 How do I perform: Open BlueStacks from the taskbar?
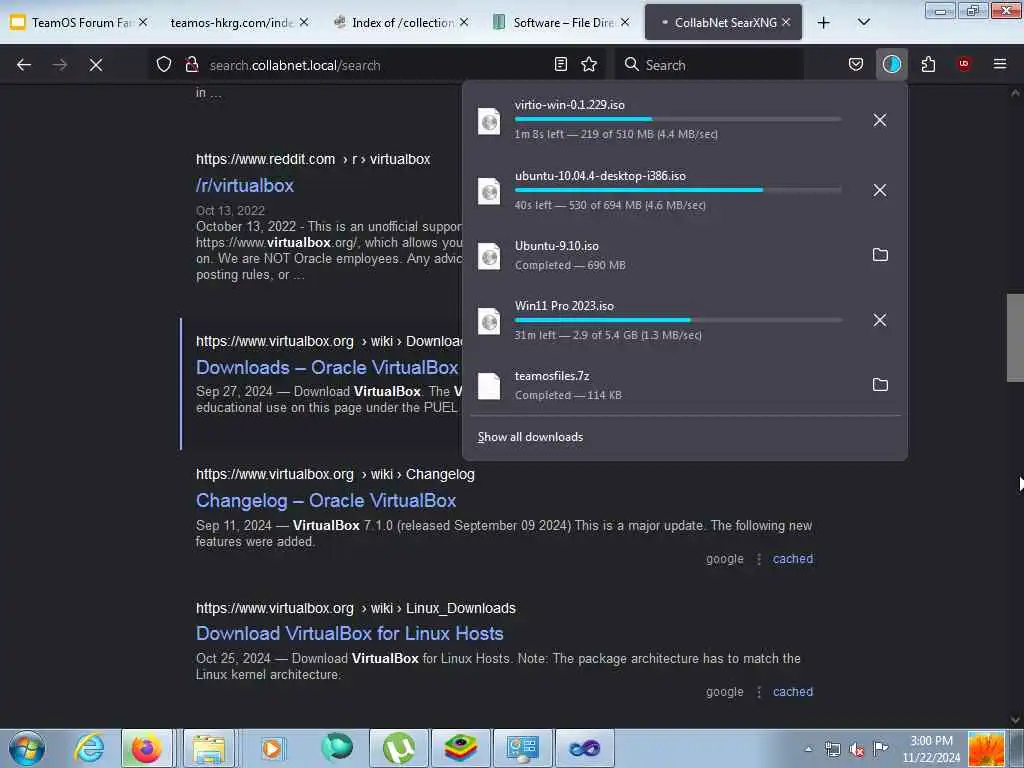tap(460, 748)
